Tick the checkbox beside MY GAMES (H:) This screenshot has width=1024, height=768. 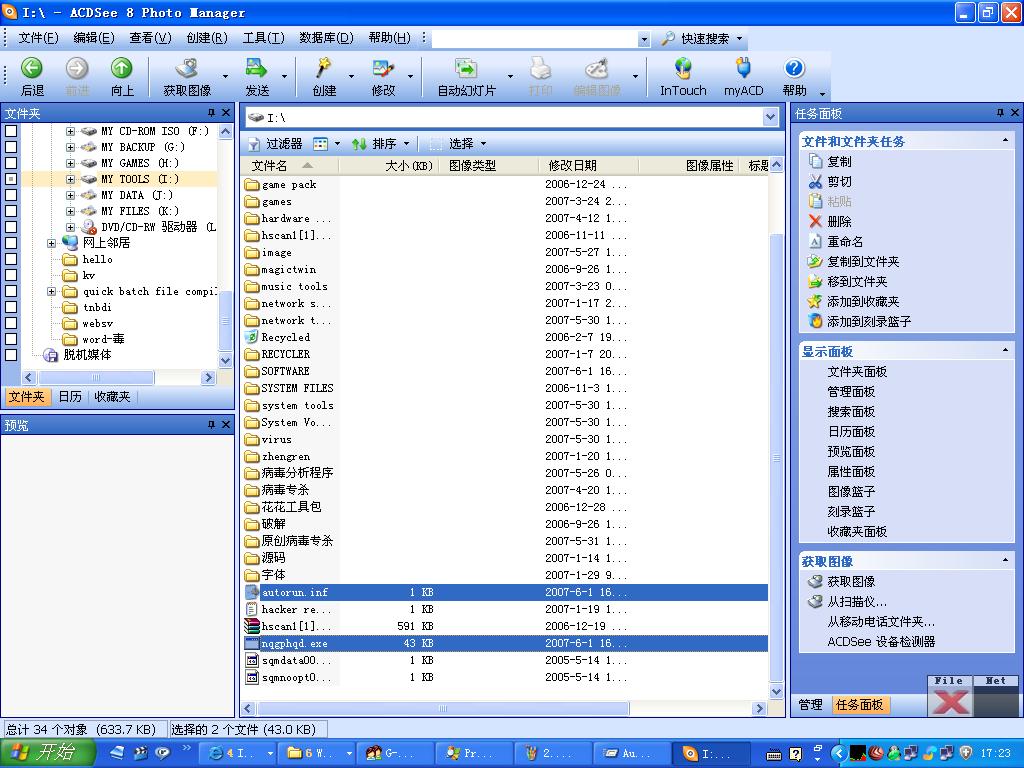click(x=11, y=163)
